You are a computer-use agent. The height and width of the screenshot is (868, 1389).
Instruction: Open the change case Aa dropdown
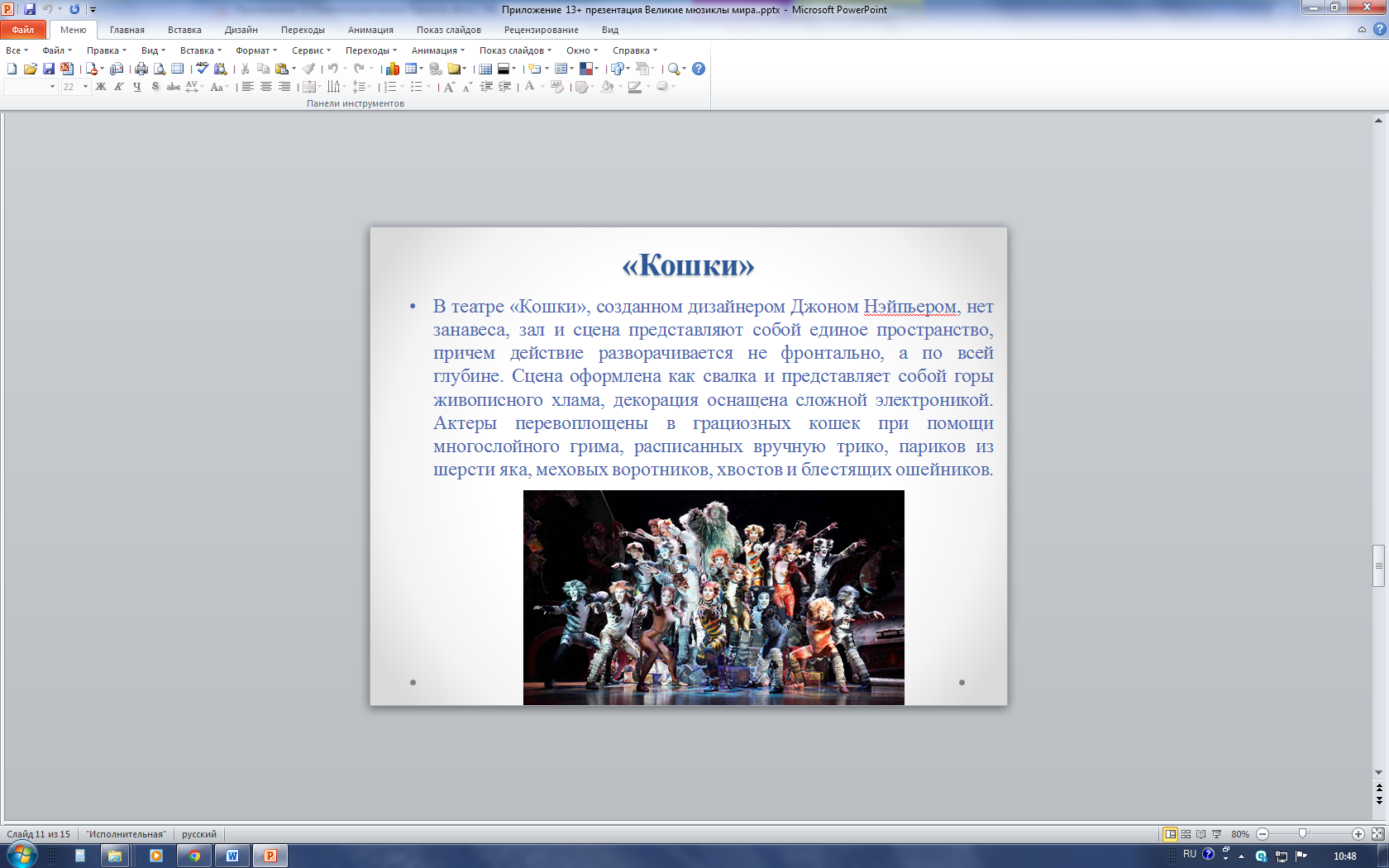tap(219, 87)
